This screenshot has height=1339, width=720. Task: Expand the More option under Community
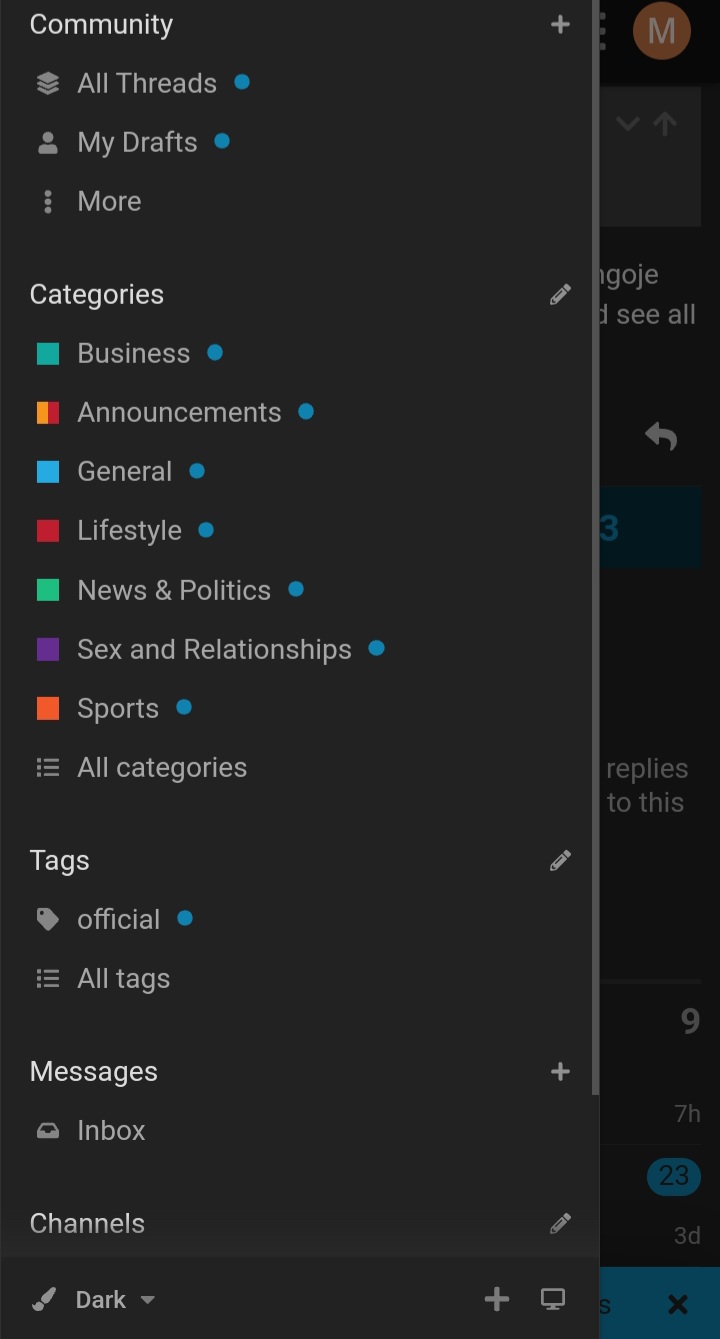pyautogui.click(x=109, y=202)
